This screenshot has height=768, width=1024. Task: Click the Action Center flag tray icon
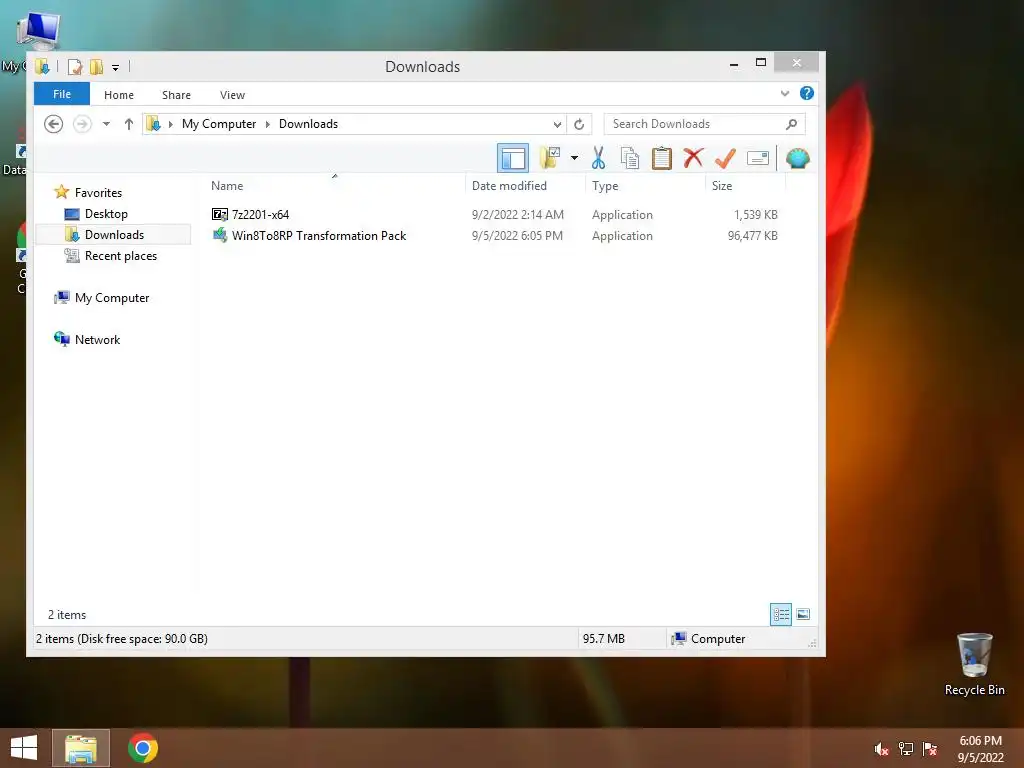click(930, 748)
